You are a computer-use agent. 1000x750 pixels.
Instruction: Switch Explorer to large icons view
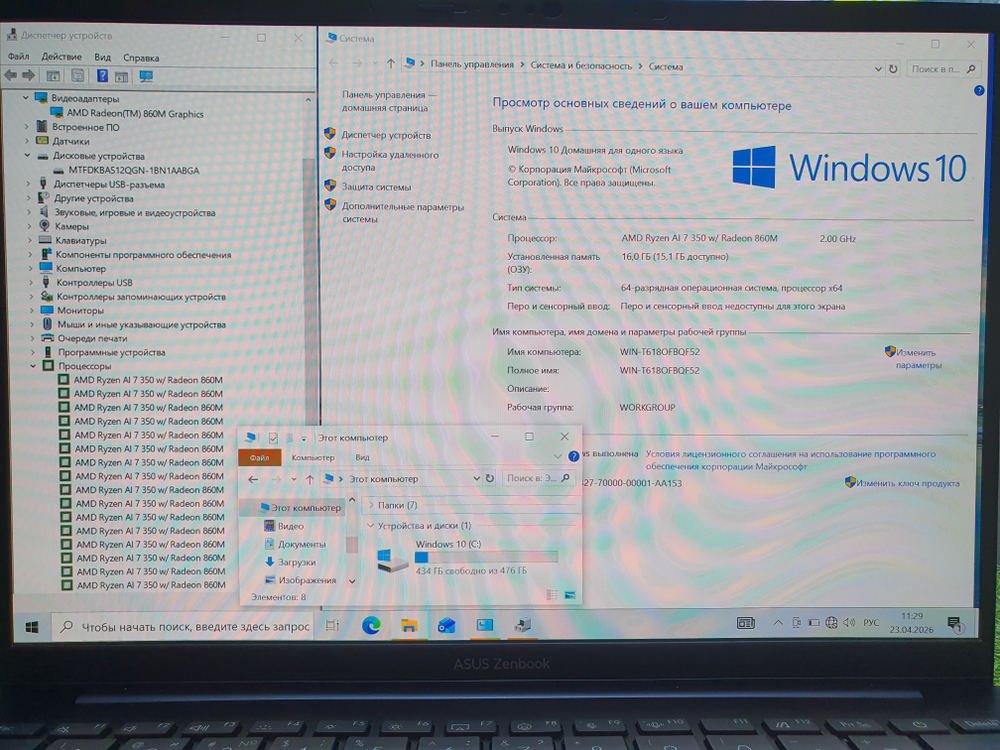570,594
